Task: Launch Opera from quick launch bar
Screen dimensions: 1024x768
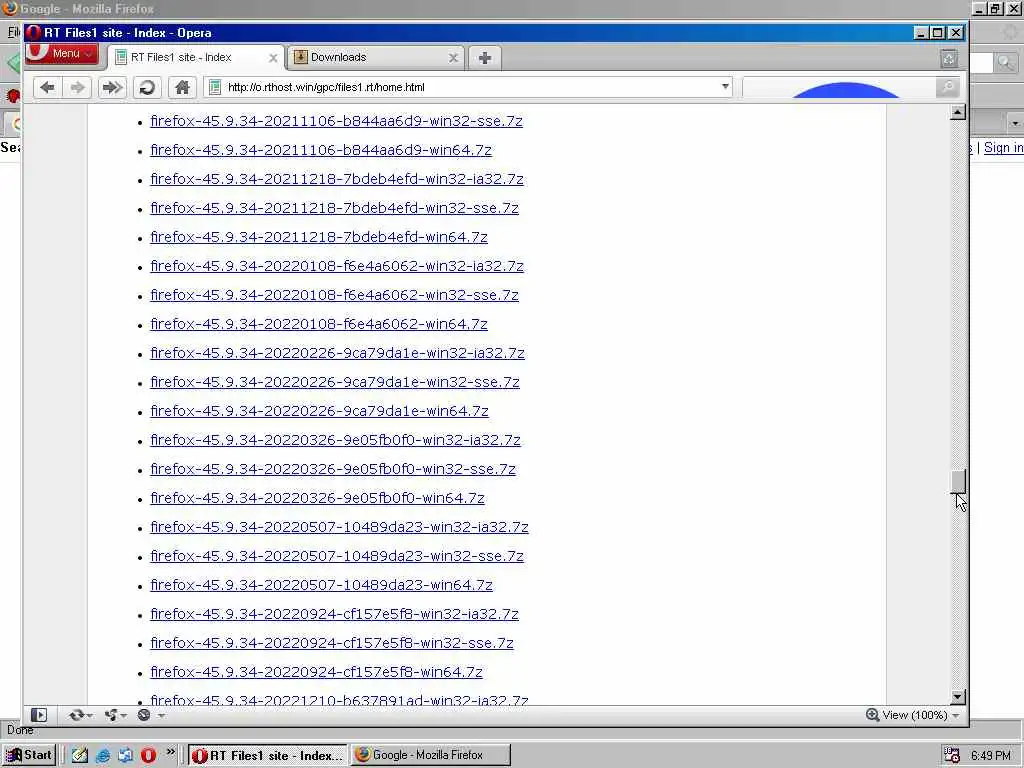Action: 148,755
